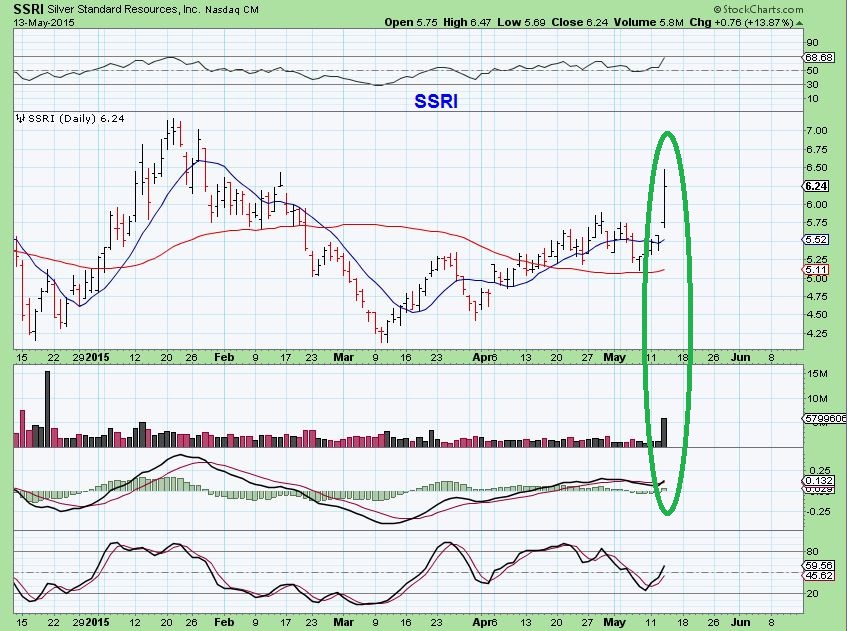Click the stochastic scale label 80

tap(812, 552)
